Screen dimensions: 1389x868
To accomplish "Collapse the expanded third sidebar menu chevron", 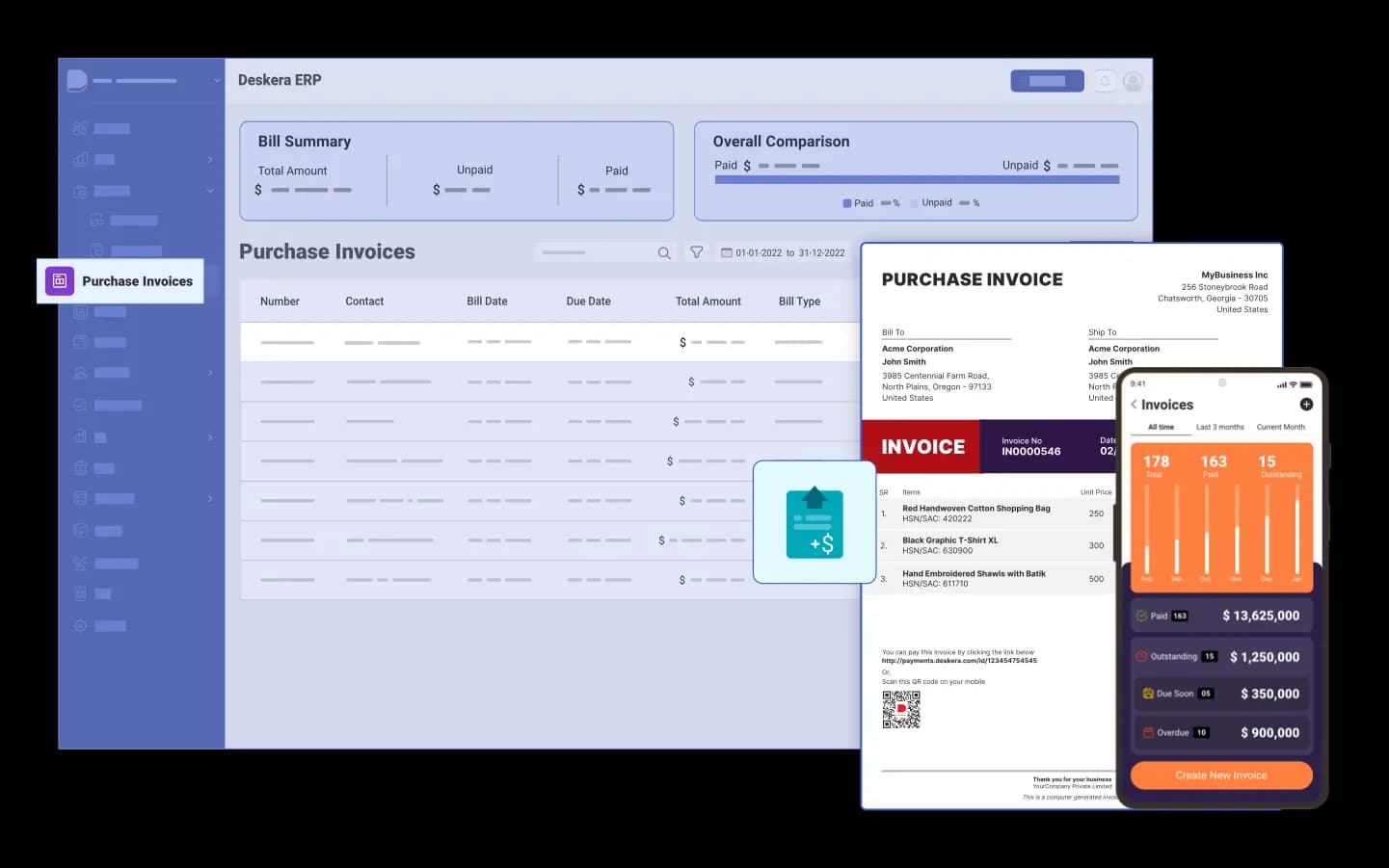I will (x=210, y=191).
